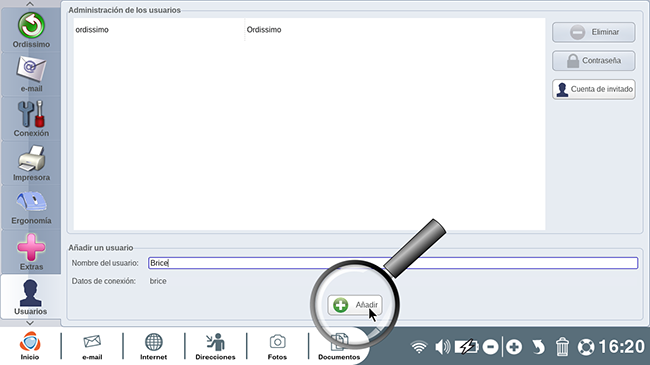Open Internet from the bottom bar
Image resolution: width=650 pixels, height=365 pixels.
coord(153,346)
